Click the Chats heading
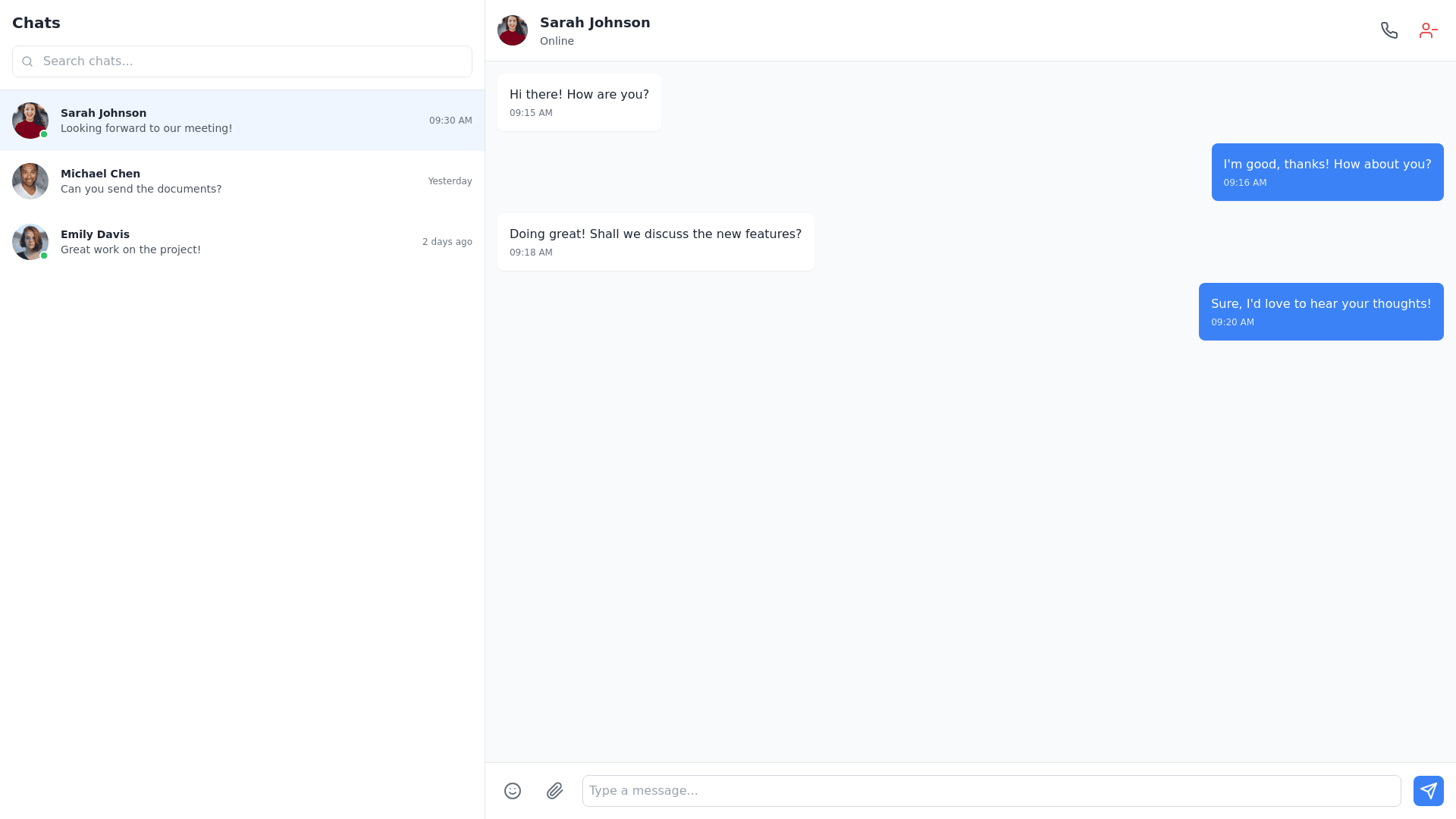Image resolution: width=1456 pixels, height=819 pixels. coord(36,23)
